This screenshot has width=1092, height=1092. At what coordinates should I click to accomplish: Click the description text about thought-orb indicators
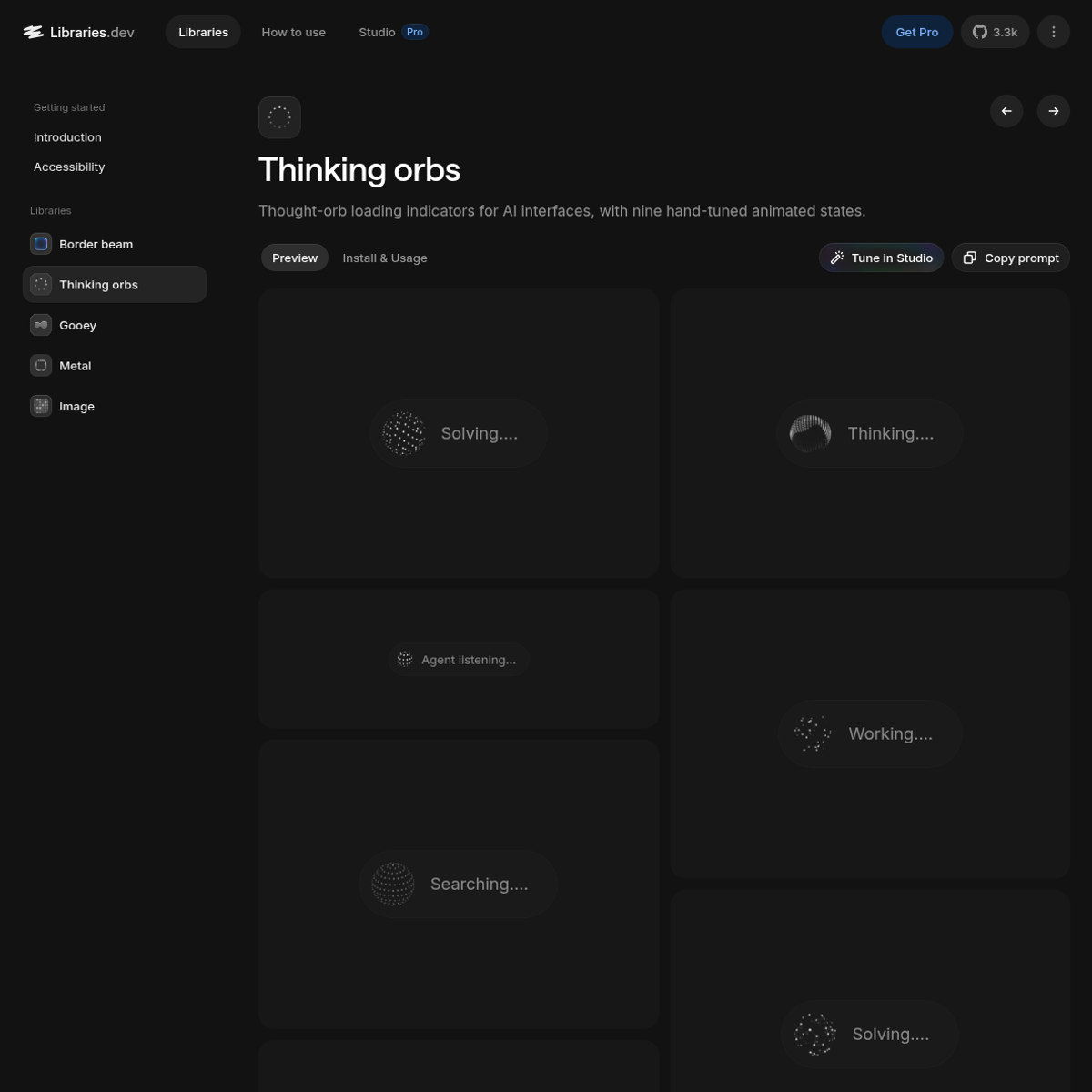coord(561,210)
